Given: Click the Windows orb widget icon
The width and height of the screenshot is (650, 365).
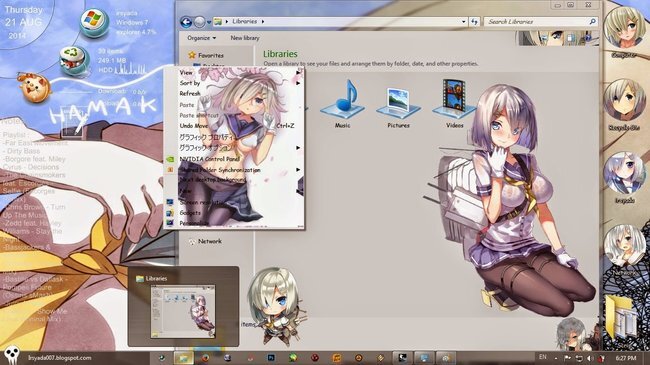Looking at the screenshot, I should tap(95, 22).
